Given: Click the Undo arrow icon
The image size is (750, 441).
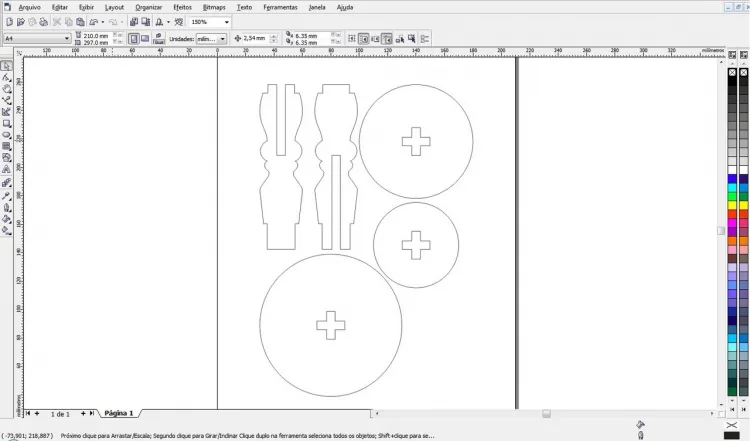Looking at the screenshot, I should 94,22.
